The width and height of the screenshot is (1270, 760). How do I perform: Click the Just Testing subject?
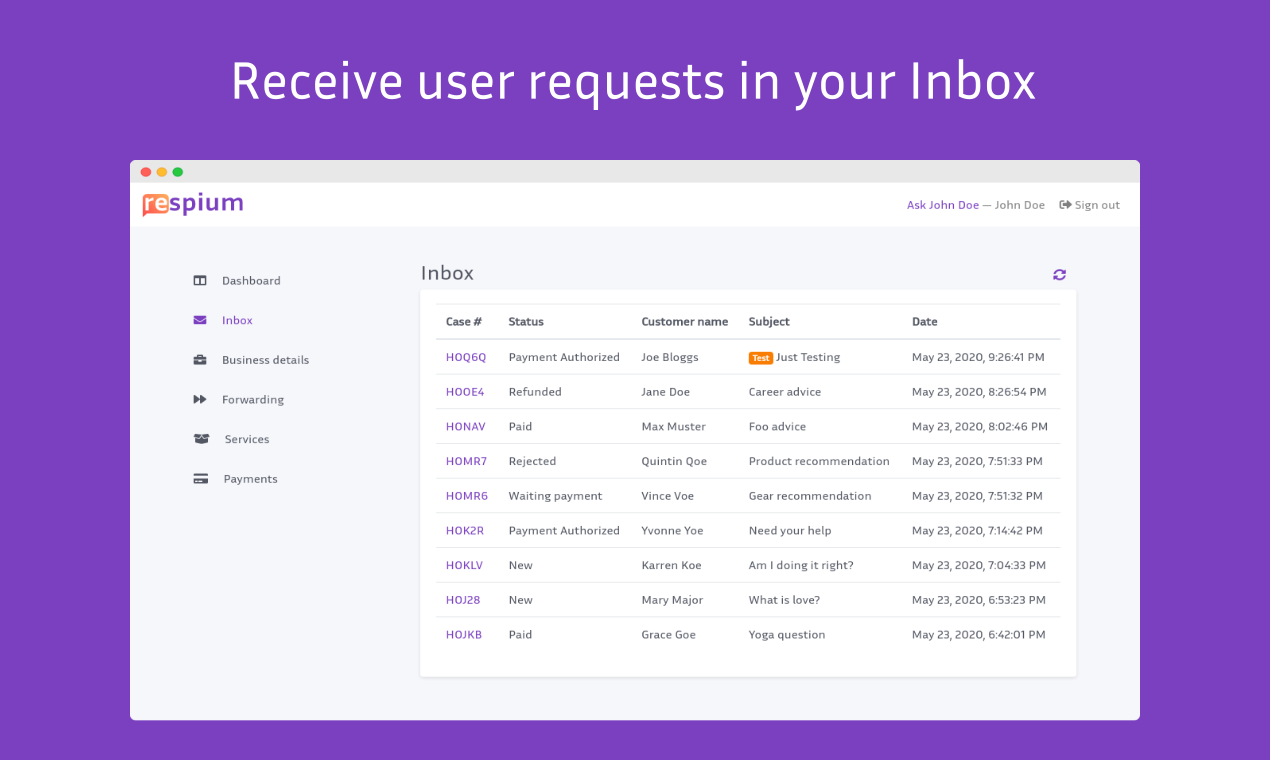coord(808,357)
